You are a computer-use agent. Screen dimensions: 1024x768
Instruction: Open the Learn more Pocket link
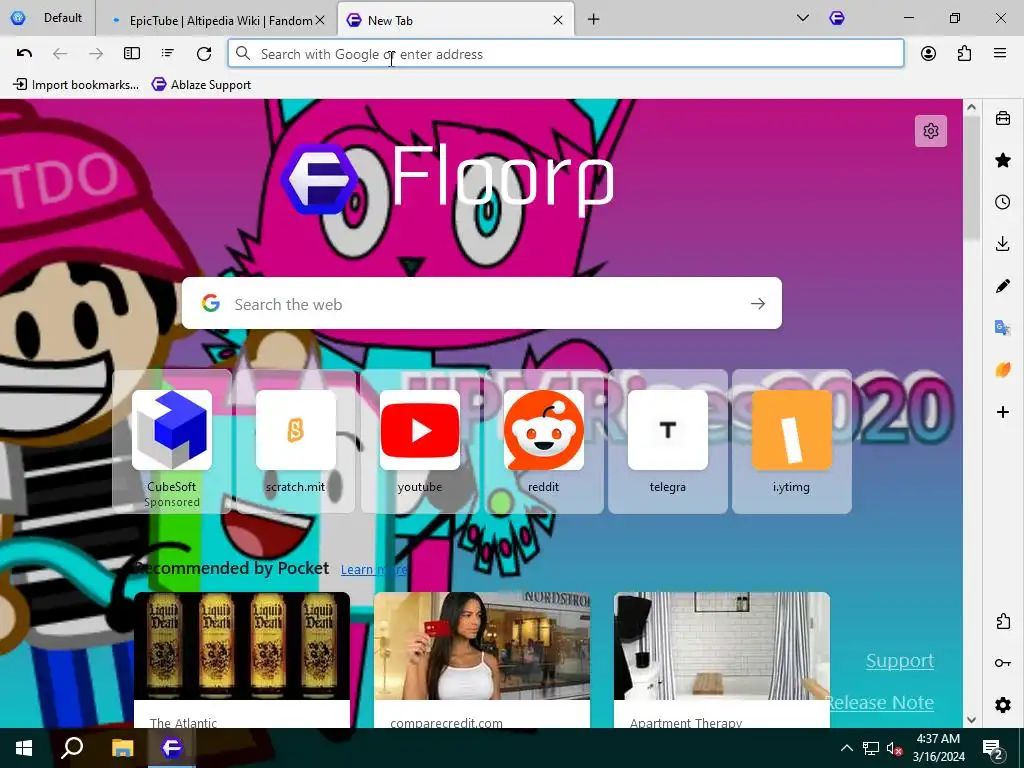coord(374,569)
